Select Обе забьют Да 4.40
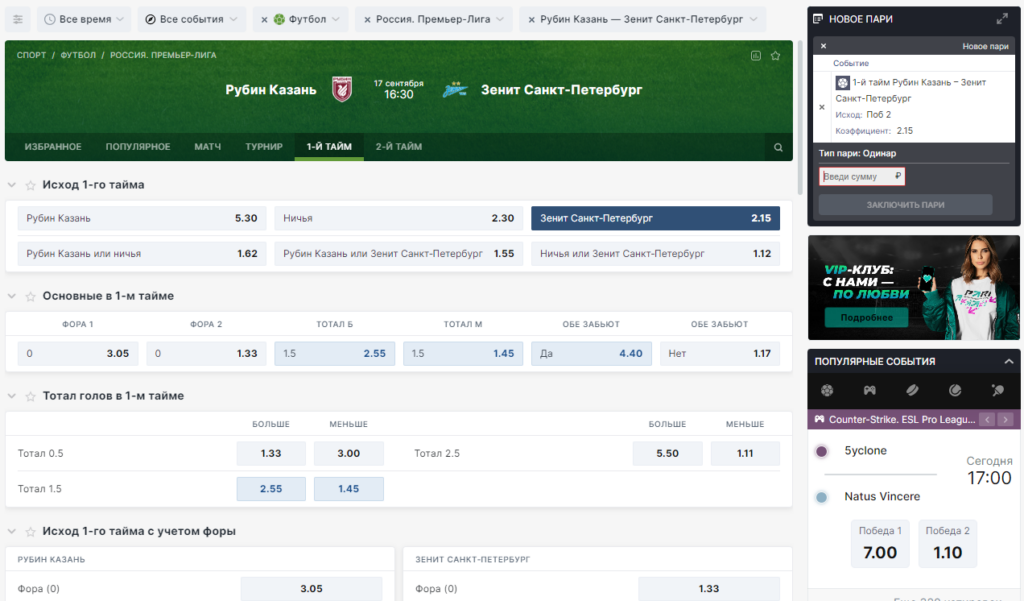The height and width of the screenshot is (601, 1024). pos(591,353)
